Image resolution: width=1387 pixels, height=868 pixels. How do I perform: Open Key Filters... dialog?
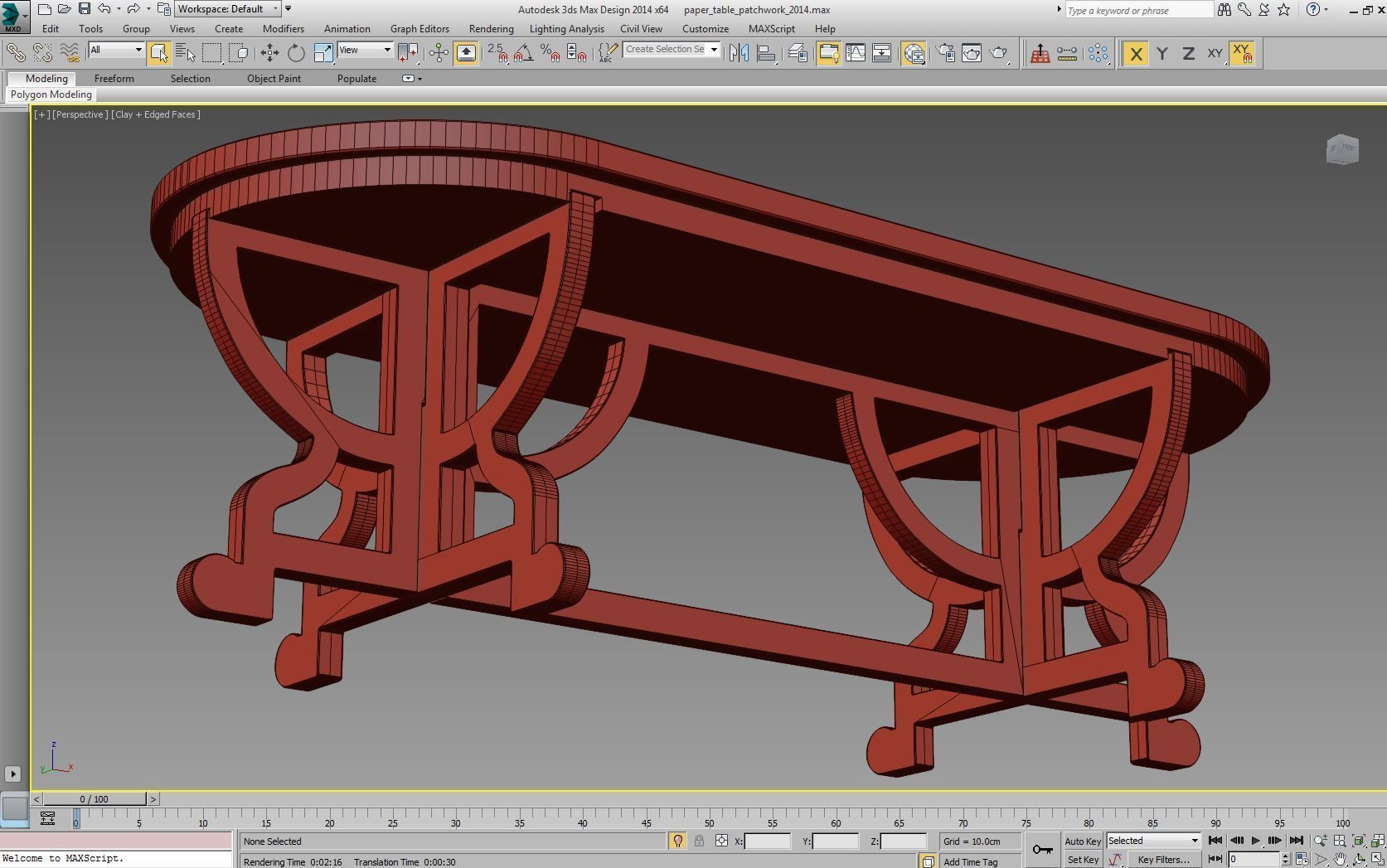[1163, 860]
